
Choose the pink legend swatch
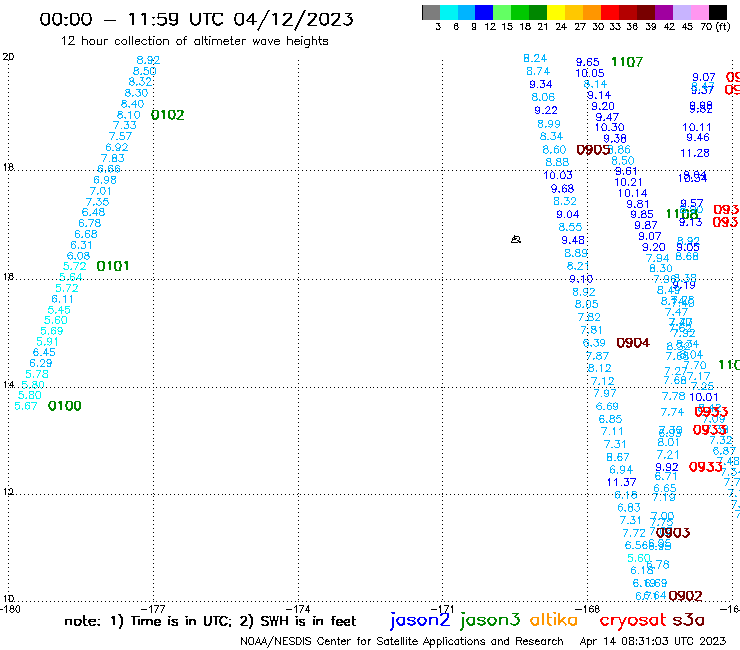[x=699, y=12]
